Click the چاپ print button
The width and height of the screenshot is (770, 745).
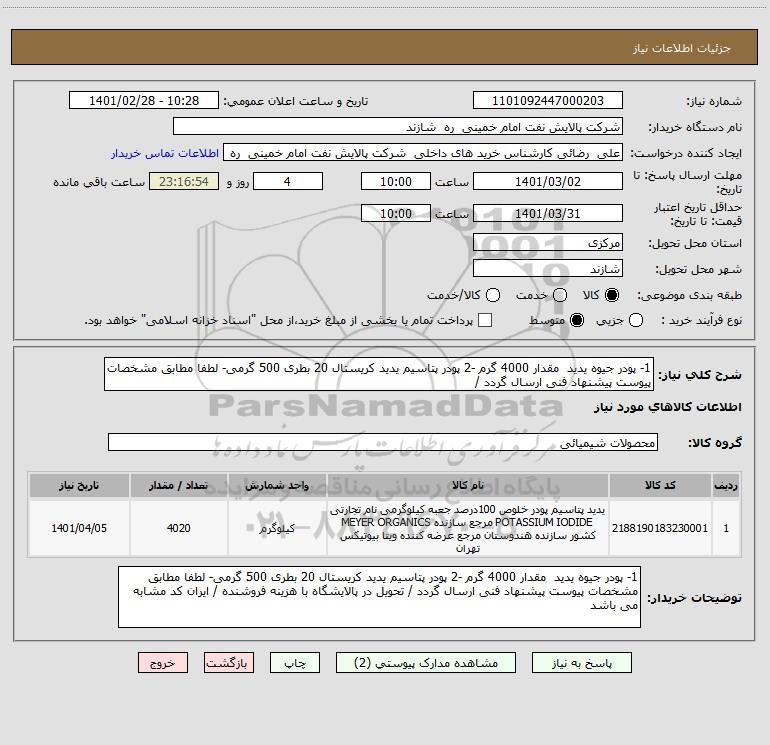click(x=295, y=663)
